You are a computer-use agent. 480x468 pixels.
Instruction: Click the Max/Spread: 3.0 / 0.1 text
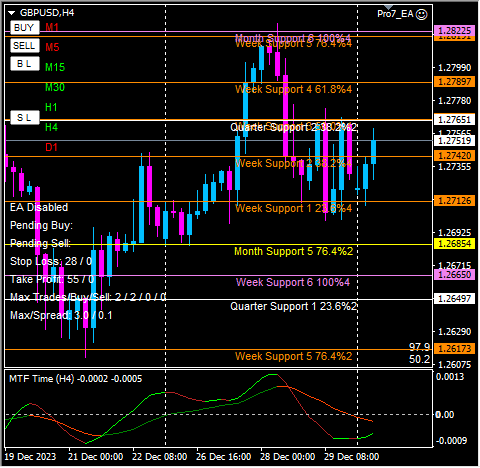pos(61,315)
